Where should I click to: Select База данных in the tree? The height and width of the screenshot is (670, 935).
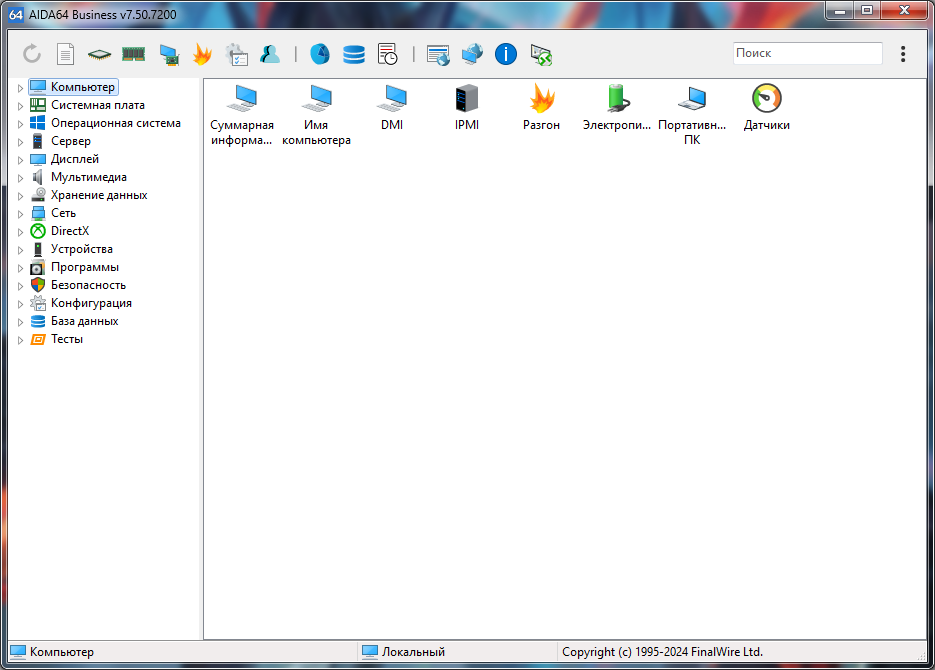tap(85, 321)
